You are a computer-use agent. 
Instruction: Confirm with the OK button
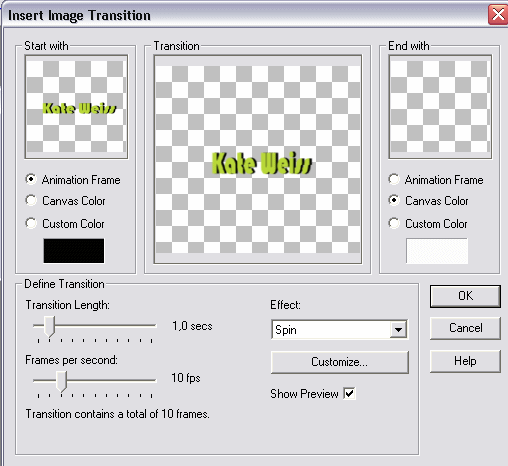465,296
